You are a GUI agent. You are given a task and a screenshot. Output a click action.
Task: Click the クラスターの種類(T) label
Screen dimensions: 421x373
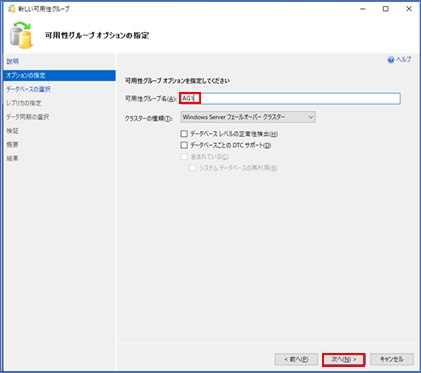tap(149, 118)
